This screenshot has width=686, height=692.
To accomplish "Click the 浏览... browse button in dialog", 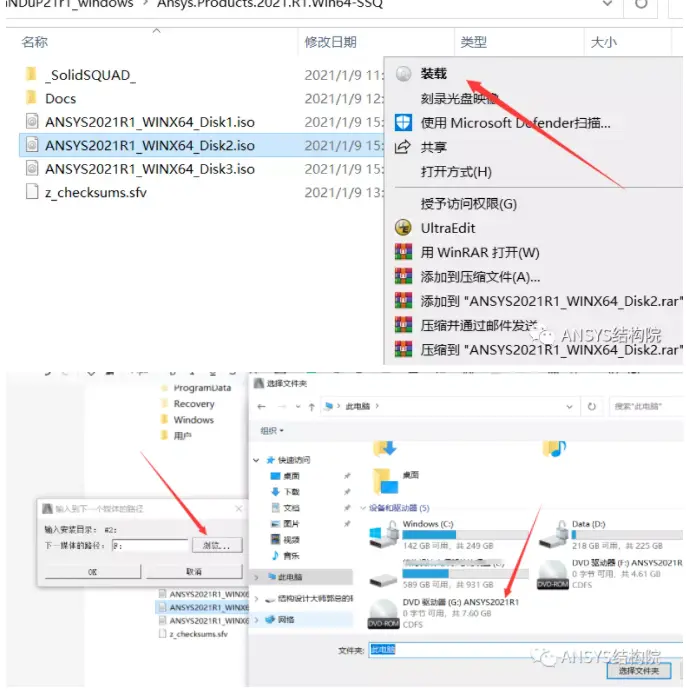I will tap(217, 545).
